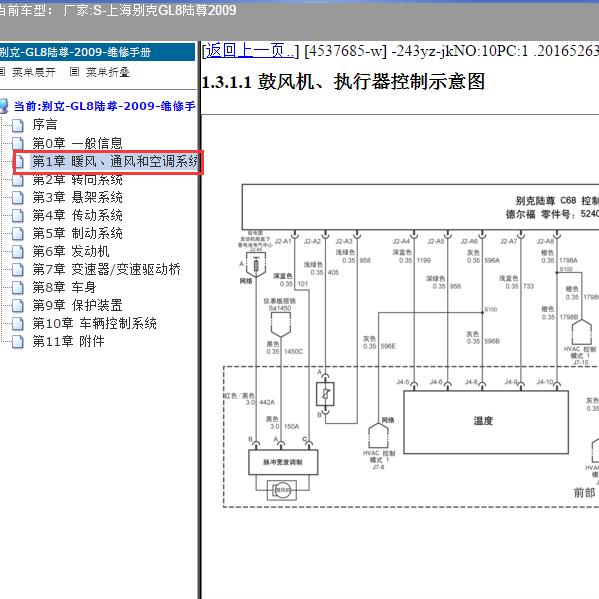Click the 别克陆尊 C68 控制 module box
Image resolution: width=599 pixels, height=599 pixels.
420,207
